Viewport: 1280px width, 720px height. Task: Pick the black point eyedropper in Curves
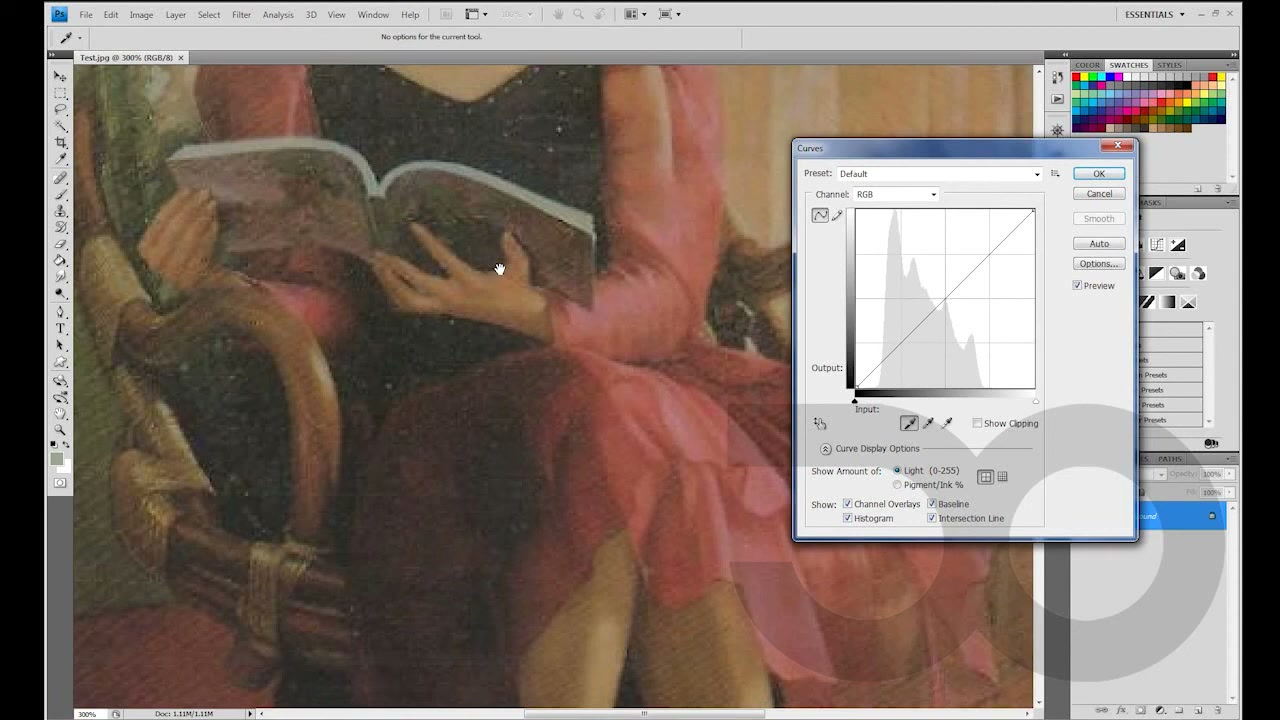[909, 424]
